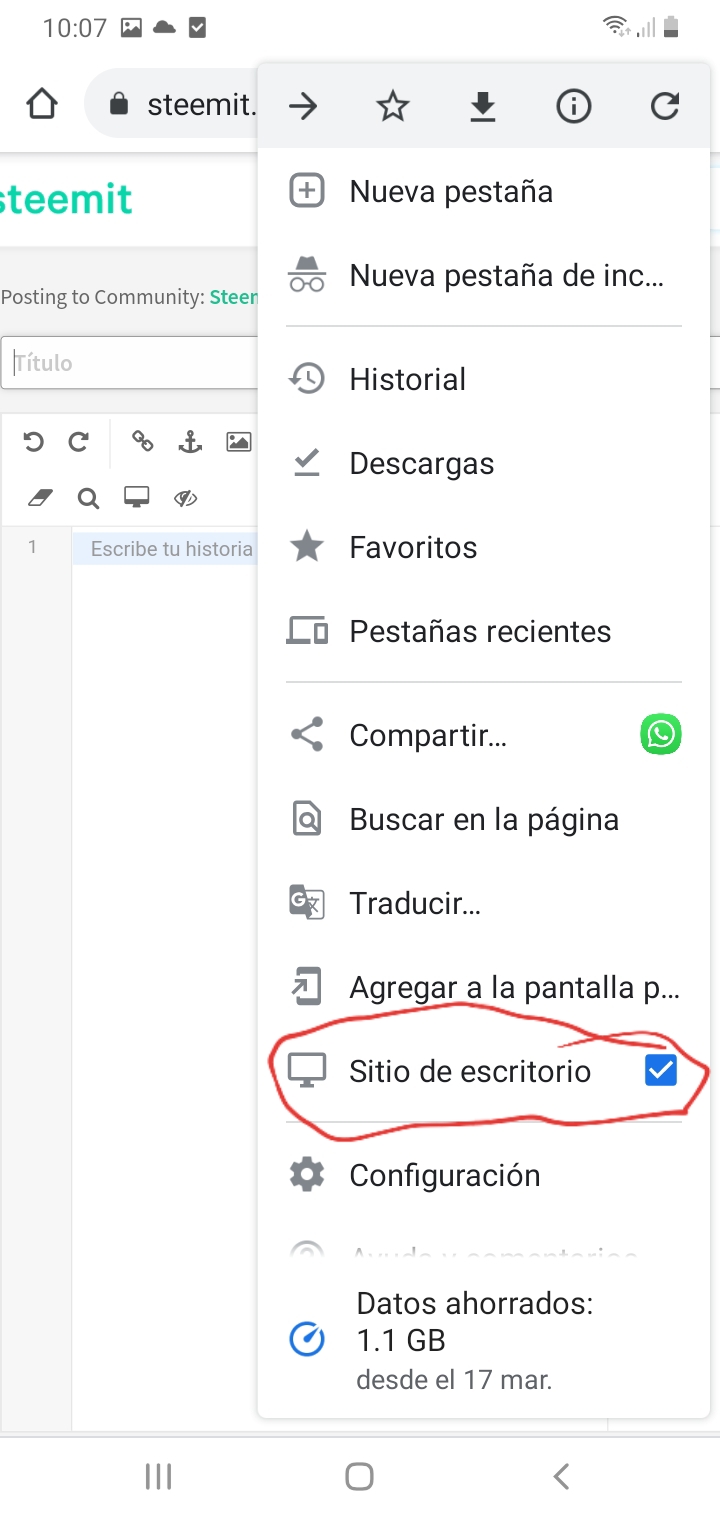The image size is (720, 1520).
Task: Click the anchor icon in editor toolbar
Action: point(190,441)
